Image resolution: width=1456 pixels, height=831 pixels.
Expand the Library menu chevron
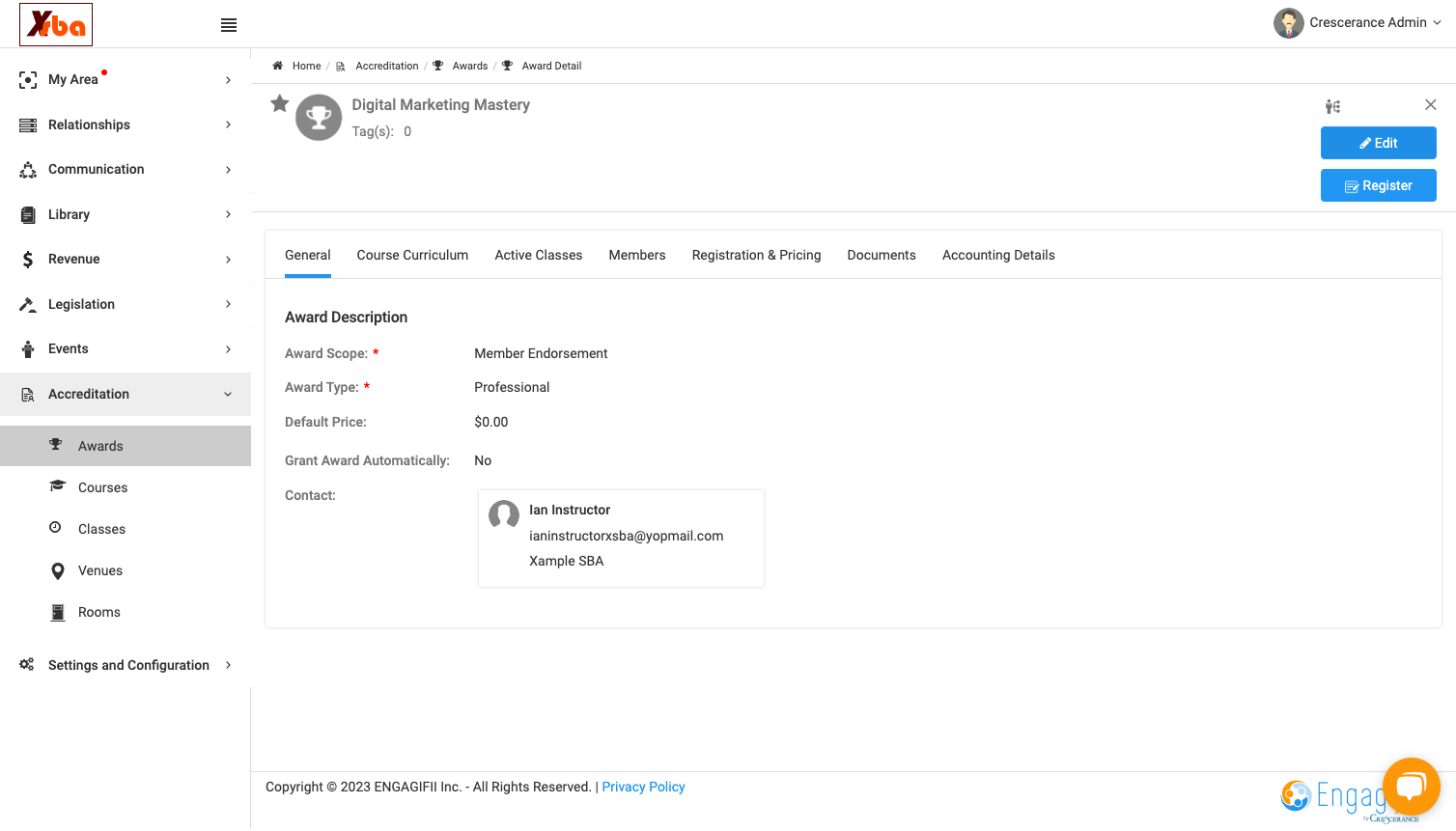[228, 214]
